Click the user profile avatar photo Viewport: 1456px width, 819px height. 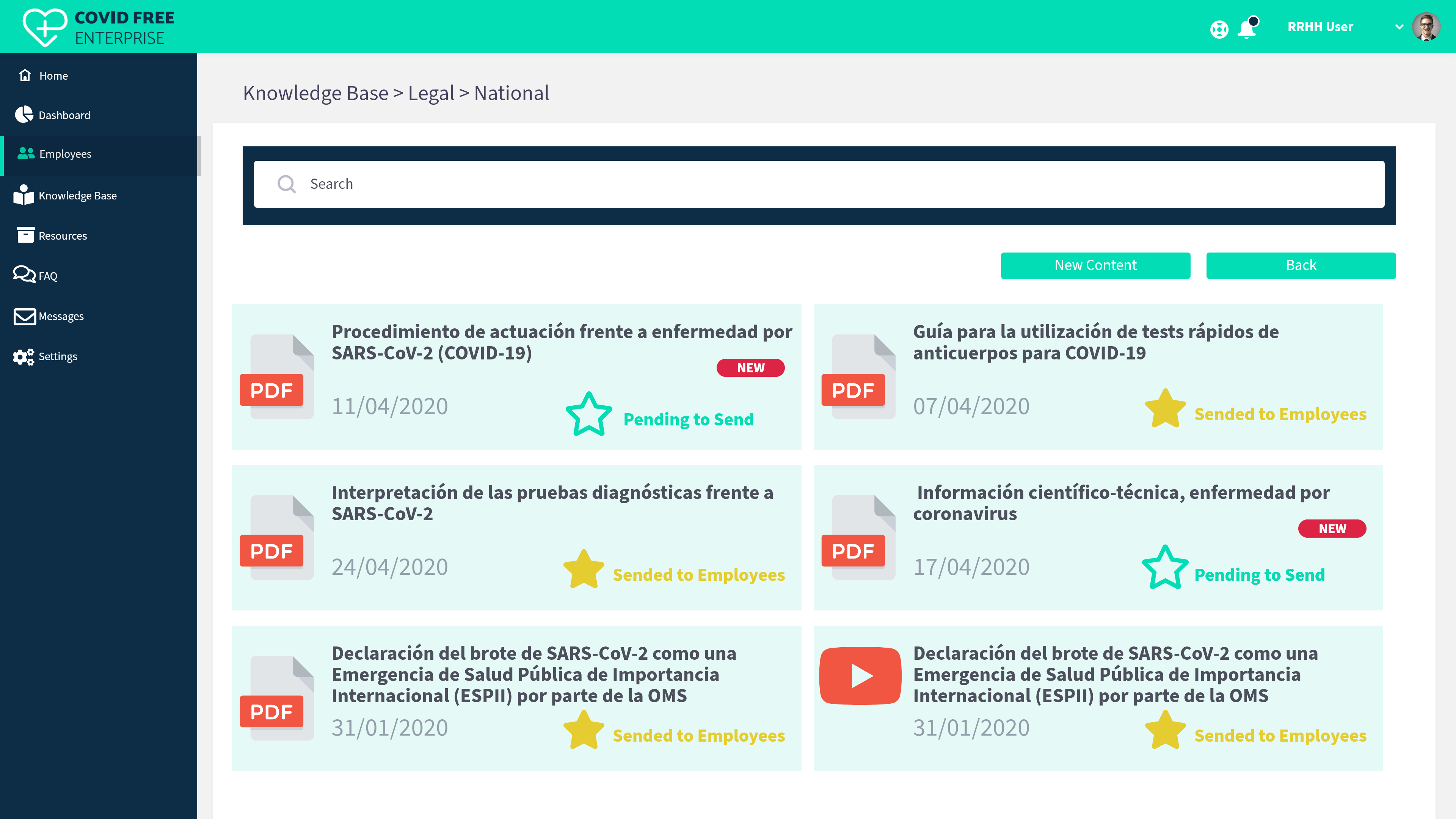pyautogui.click(x=1426, y=27)
